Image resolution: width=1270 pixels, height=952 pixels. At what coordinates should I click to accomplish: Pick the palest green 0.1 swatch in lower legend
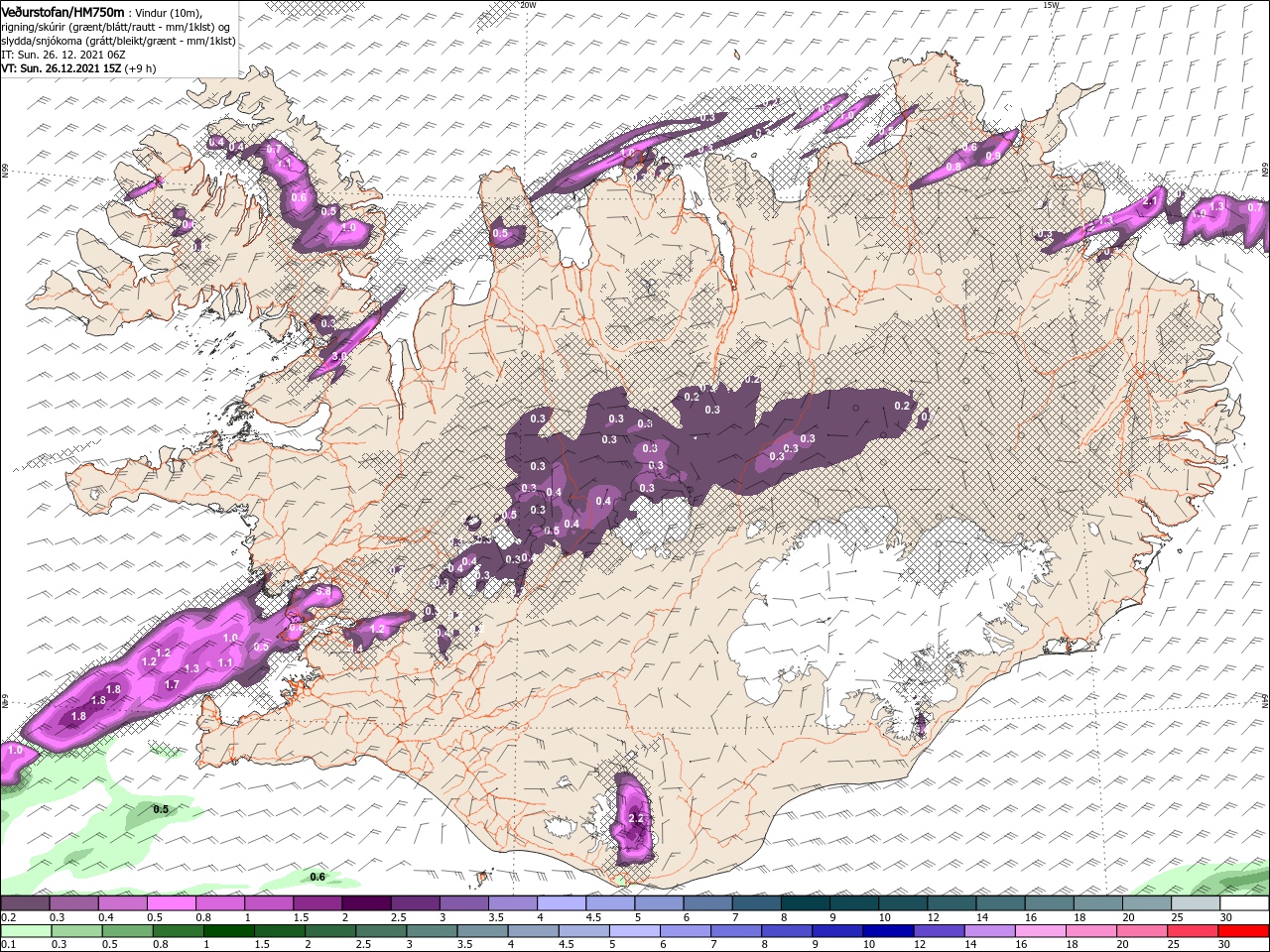point(25,931)
